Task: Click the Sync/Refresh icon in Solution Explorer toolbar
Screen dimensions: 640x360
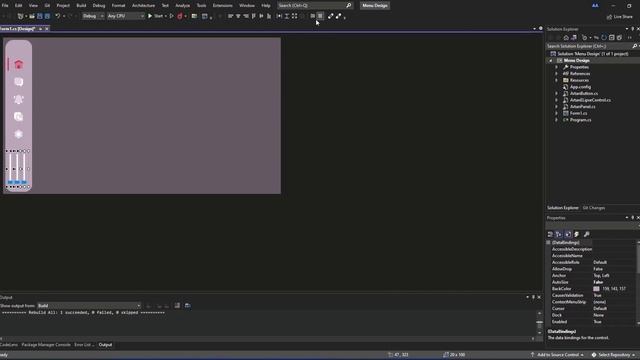Action: pyautogui.click(x=604, y=38)
